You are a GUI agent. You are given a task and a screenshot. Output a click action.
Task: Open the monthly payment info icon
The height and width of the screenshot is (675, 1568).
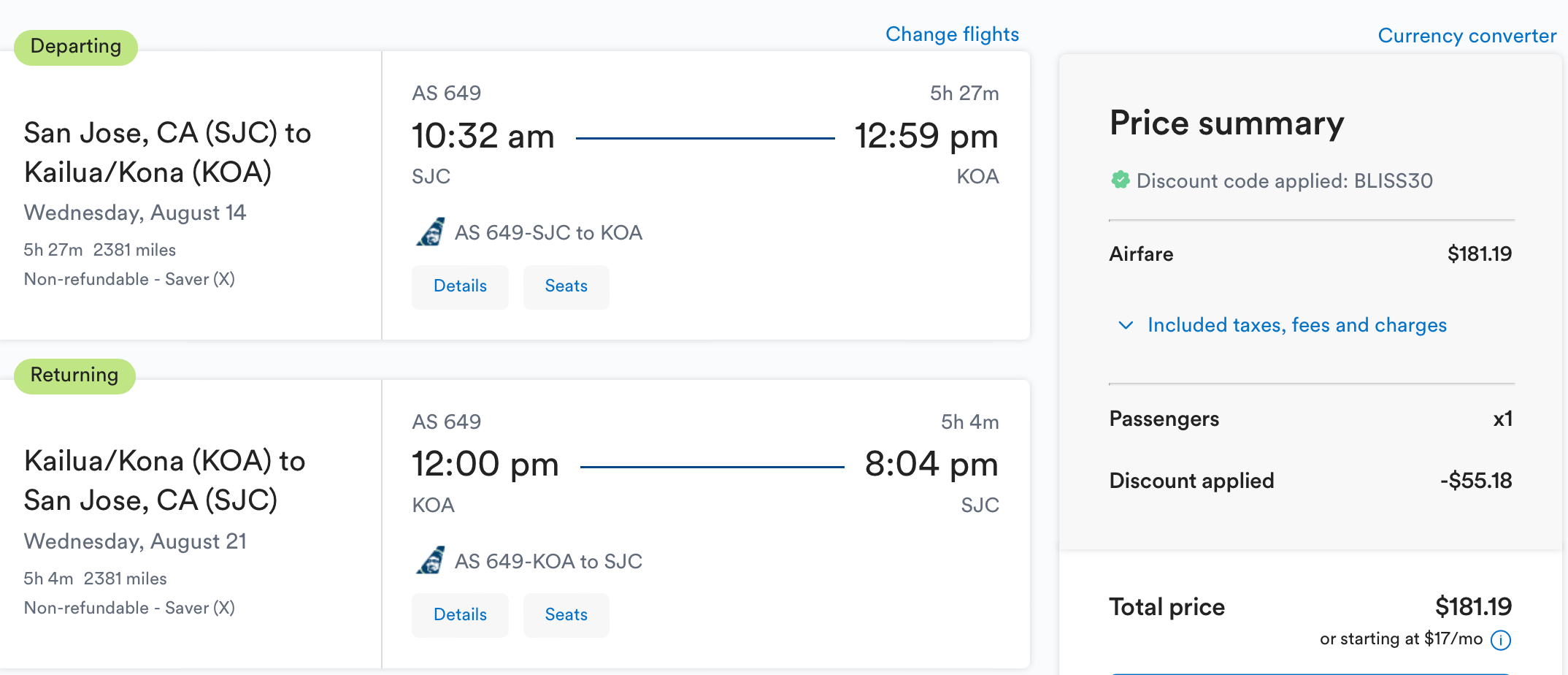1501,640
